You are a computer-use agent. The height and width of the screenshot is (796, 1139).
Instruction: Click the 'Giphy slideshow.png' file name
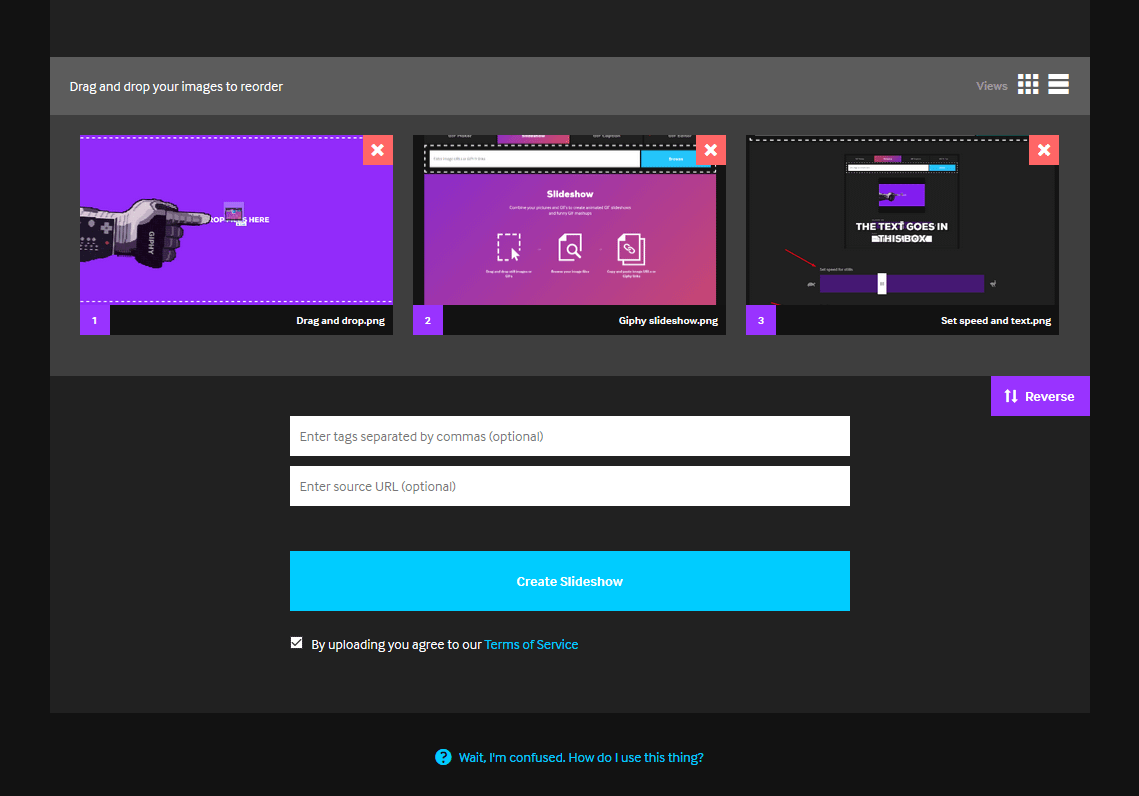(x=668, y=320)
